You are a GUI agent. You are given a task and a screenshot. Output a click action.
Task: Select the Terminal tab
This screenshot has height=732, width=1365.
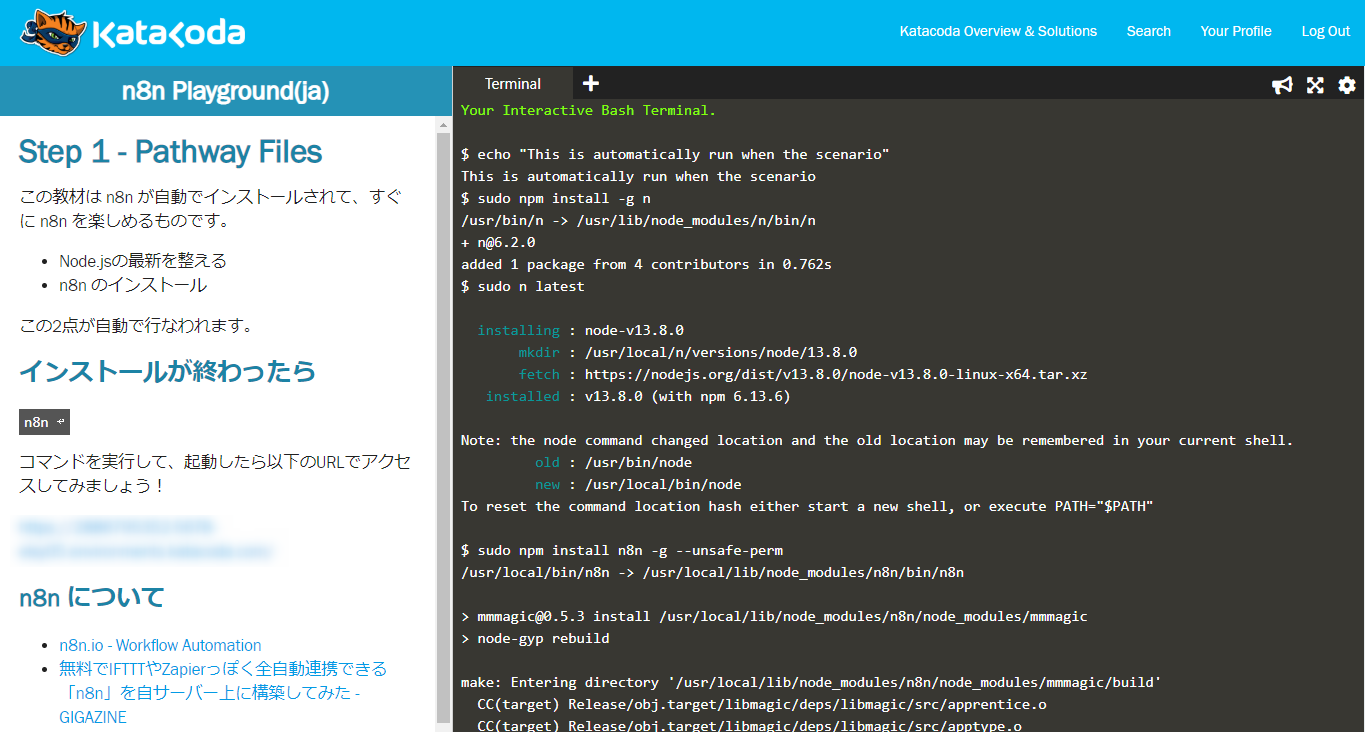(x=512, y=84)
